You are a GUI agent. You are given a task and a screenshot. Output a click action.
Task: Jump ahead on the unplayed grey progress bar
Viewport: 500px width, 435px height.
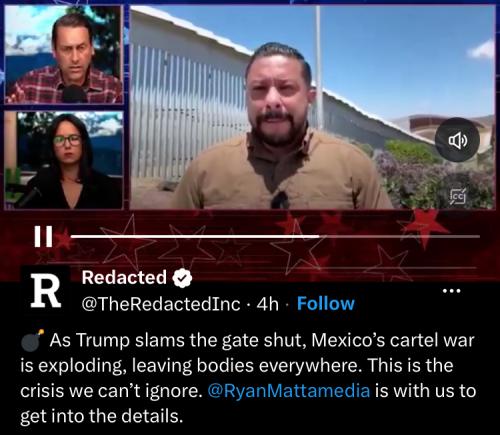click(x=399, y=236)
